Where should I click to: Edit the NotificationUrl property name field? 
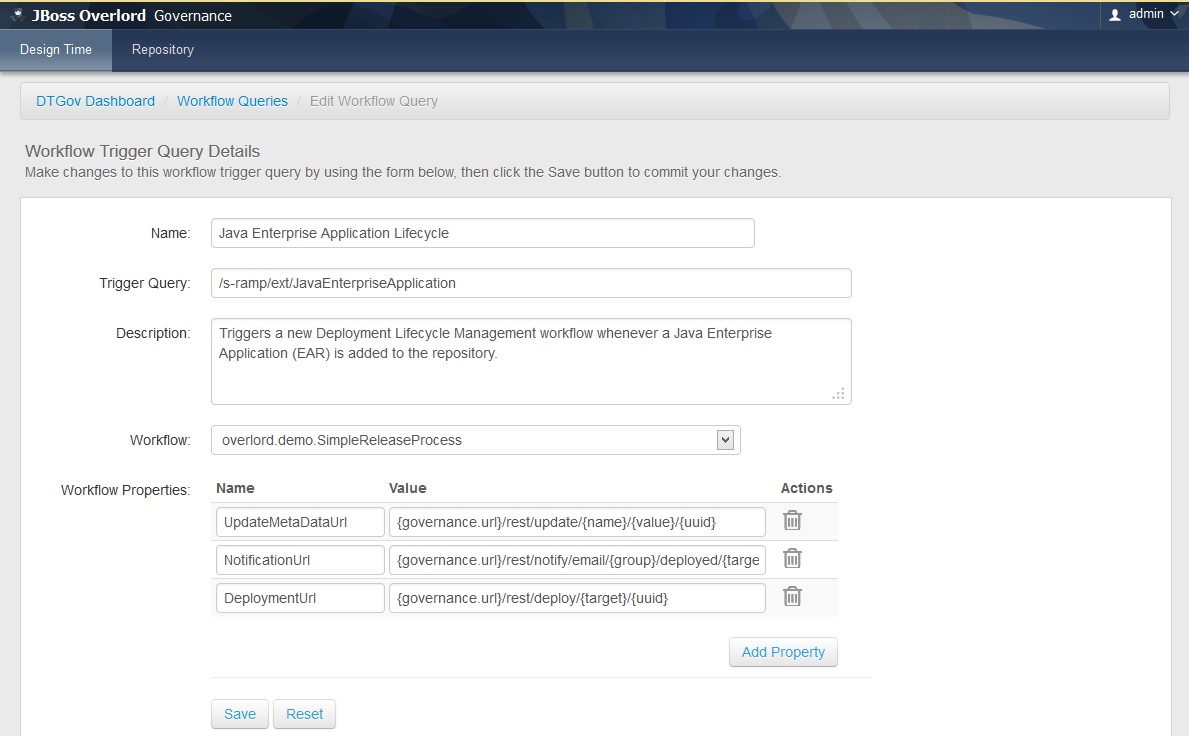300,560
